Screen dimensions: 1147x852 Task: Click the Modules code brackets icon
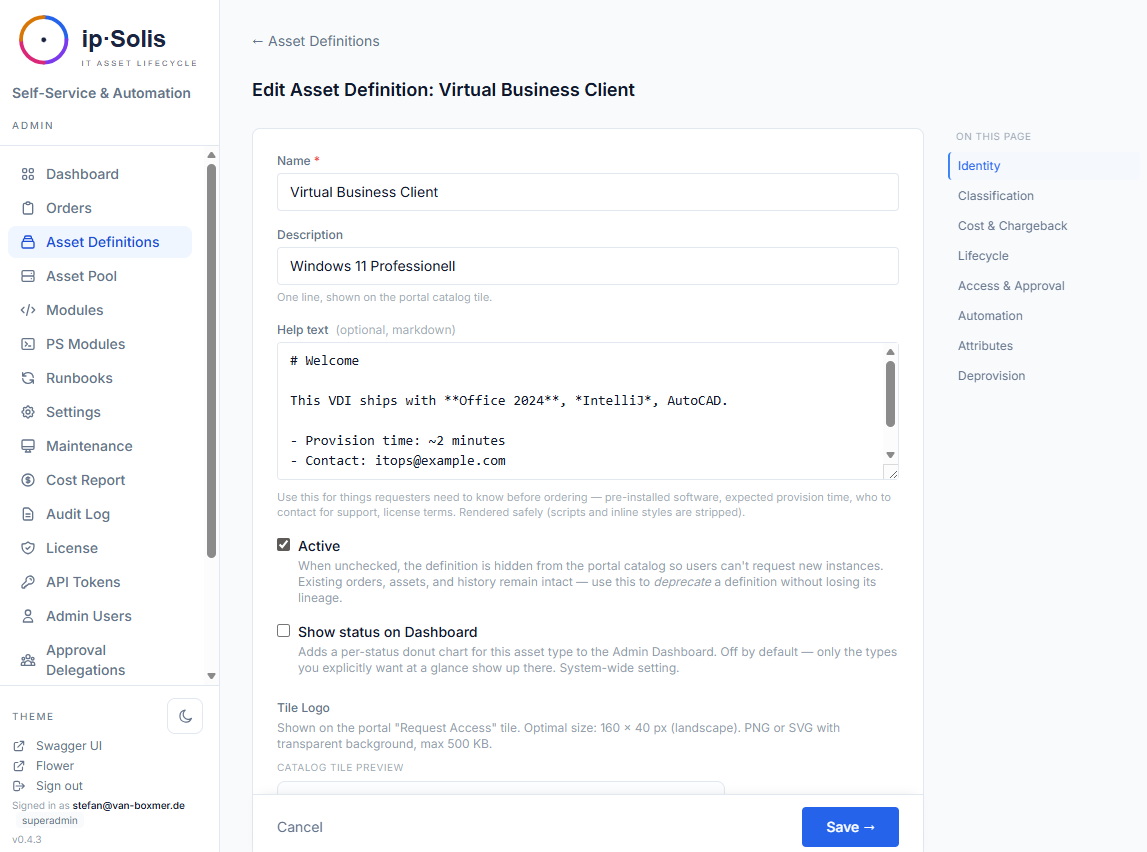click(x=28, y=310)
